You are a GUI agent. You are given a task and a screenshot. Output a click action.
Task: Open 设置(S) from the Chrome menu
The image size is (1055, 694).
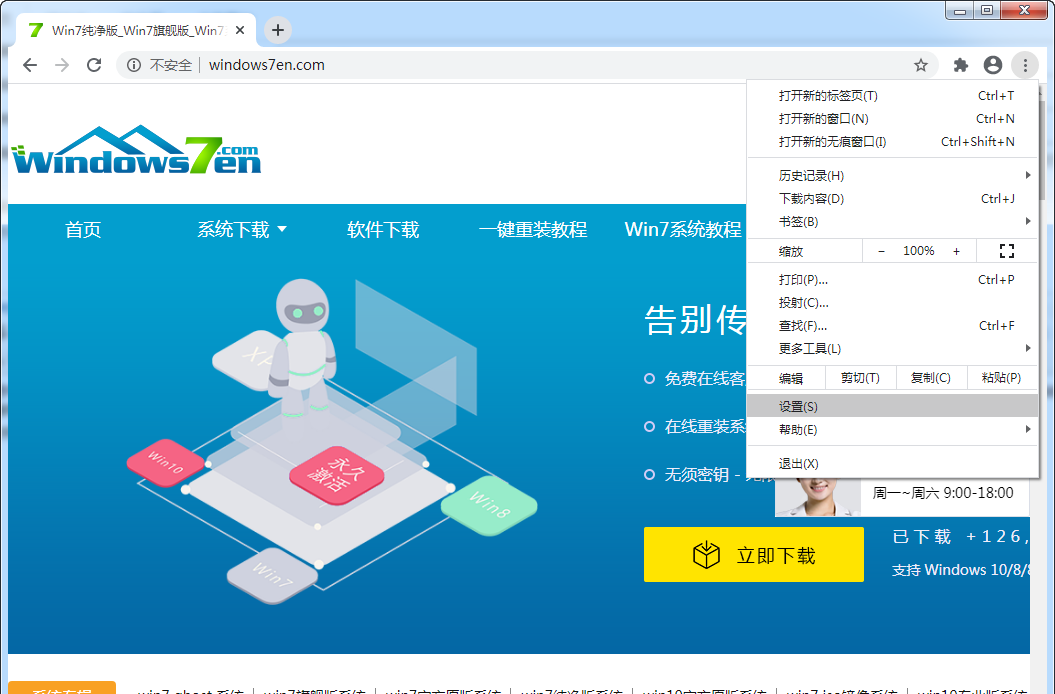point(892,406)
